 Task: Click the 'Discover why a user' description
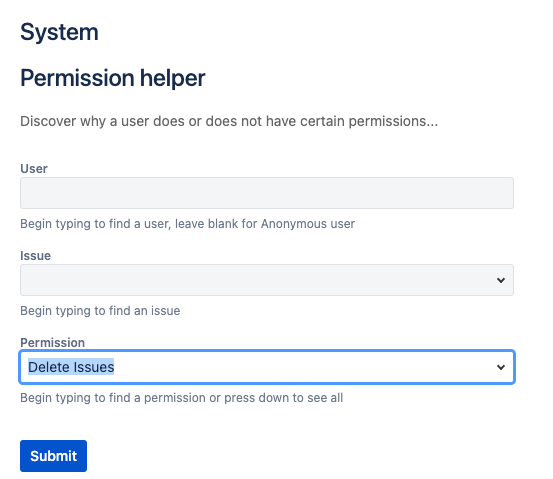229,121
